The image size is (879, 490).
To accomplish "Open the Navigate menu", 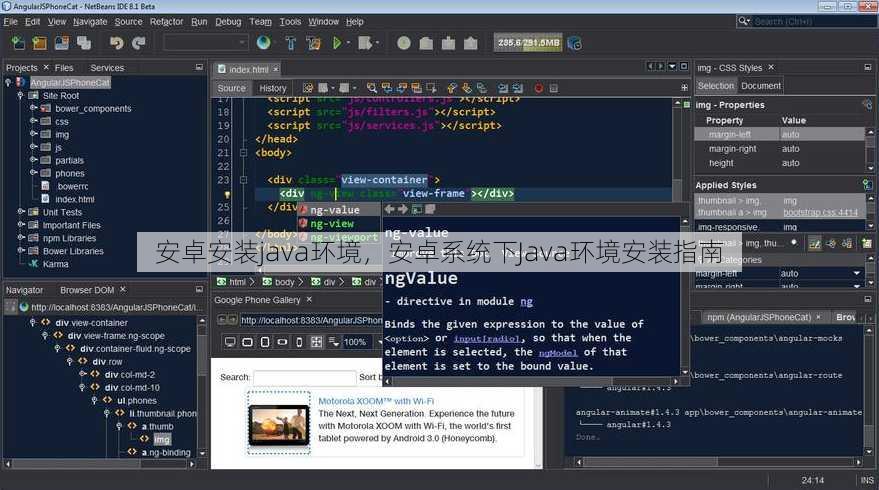I will click(90, 22).
